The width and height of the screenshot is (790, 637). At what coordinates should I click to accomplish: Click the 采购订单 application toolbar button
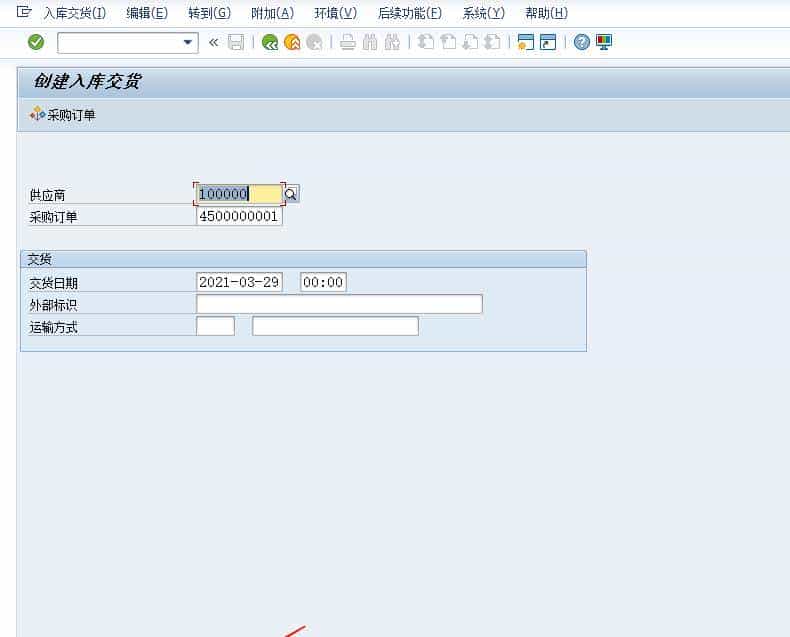(63, 115)
